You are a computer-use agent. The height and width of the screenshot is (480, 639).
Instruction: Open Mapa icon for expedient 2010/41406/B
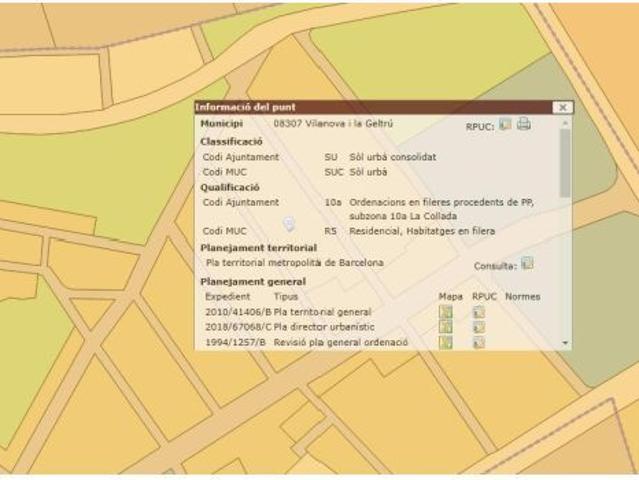click(446, 312)
